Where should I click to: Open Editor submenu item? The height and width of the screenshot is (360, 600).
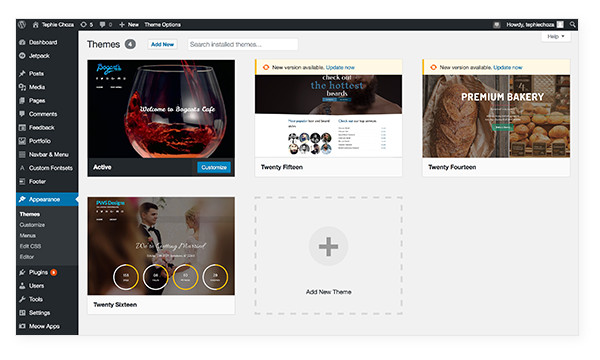27,257
